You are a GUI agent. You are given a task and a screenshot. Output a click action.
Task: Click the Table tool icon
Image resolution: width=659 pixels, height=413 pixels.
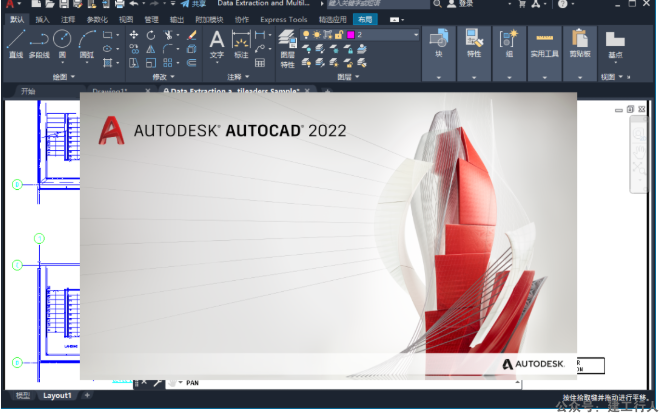[x=260, y=63]
